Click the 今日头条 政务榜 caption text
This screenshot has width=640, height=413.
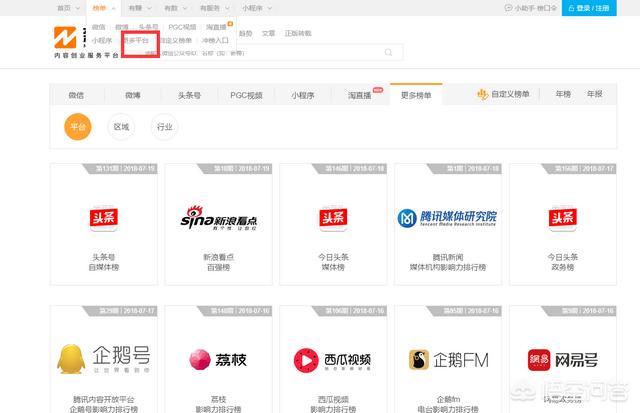pos(562,262)
